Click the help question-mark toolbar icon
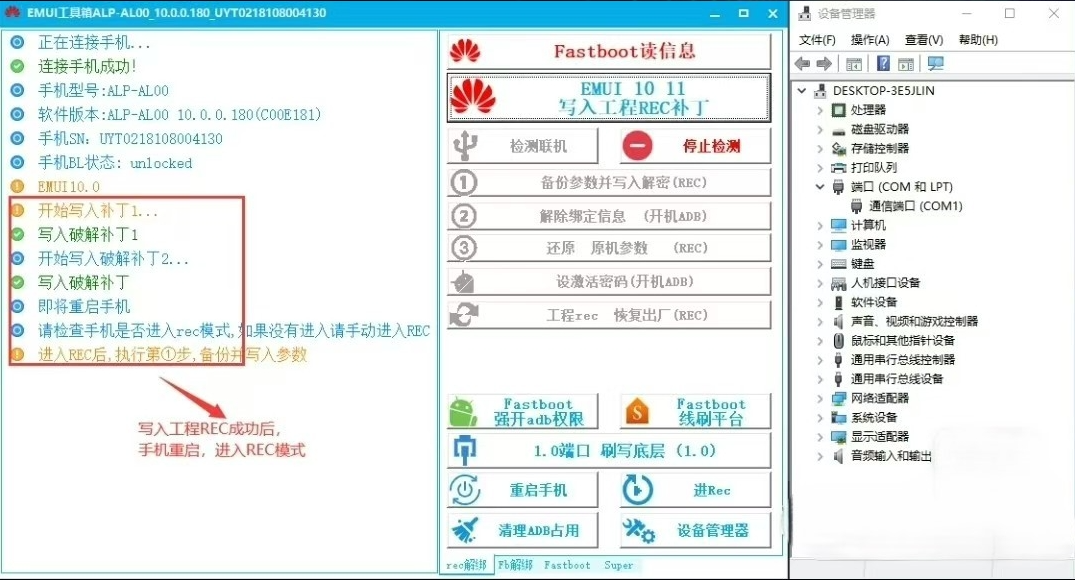This screenshot has width=1075, height=580. 884,64
